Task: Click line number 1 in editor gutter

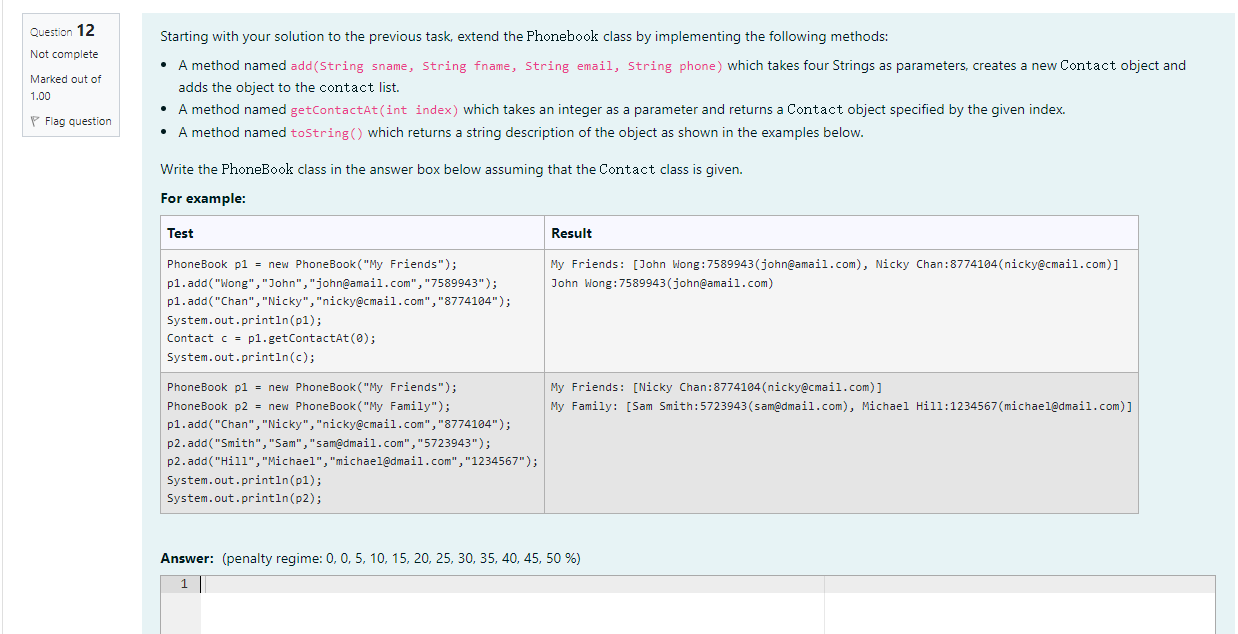Action: coord(184,584)
